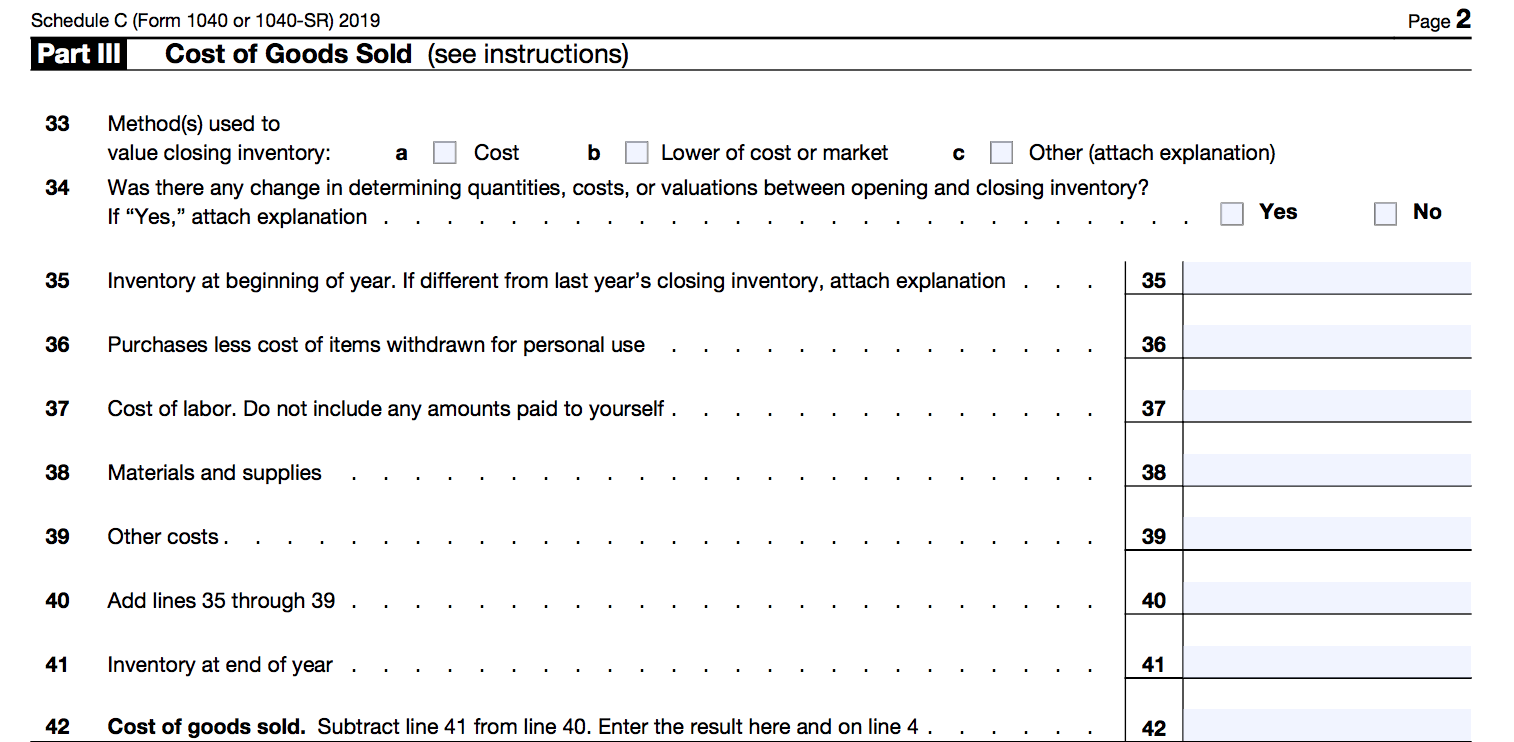Screen dimensions: 1514x742
Task: Click the line 39 other costs field
Action: click(x=1326, y=534)
